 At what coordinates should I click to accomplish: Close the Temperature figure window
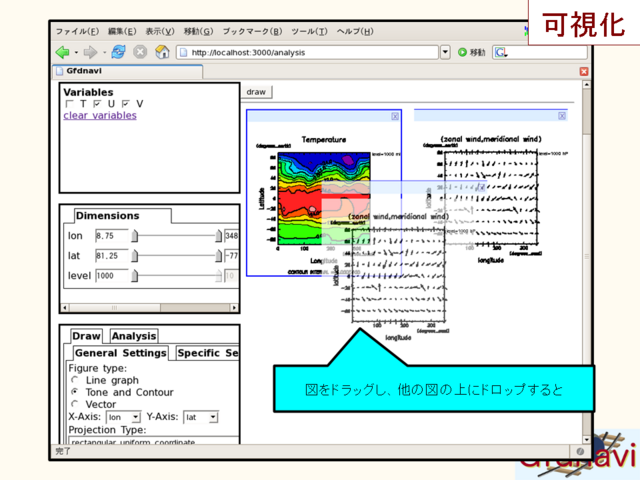click(395, 116)
